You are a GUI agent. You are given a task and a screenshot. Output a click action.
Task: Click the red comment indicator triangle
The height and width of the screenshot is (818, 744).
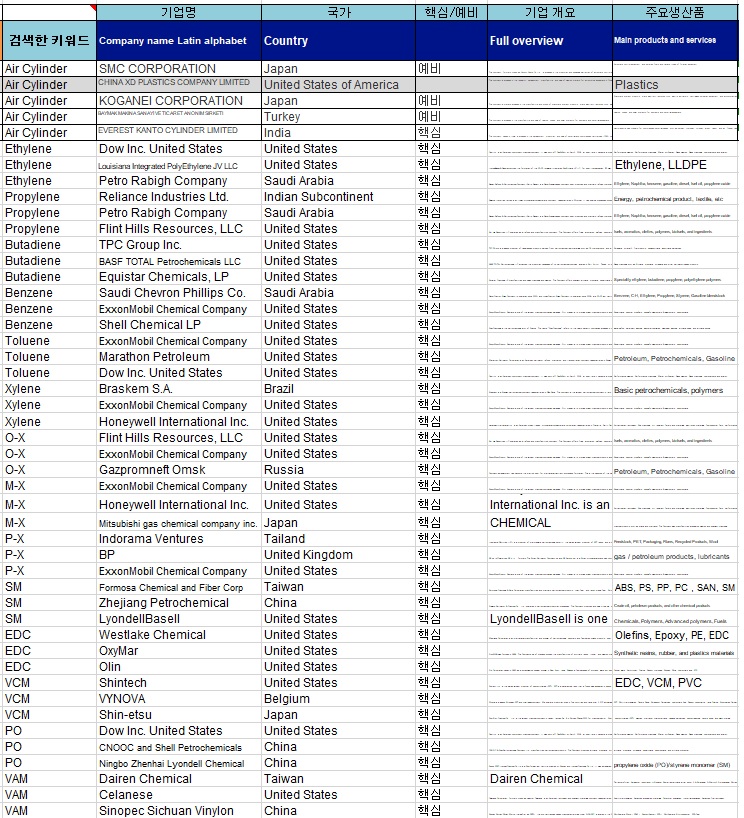click(93, 8)
